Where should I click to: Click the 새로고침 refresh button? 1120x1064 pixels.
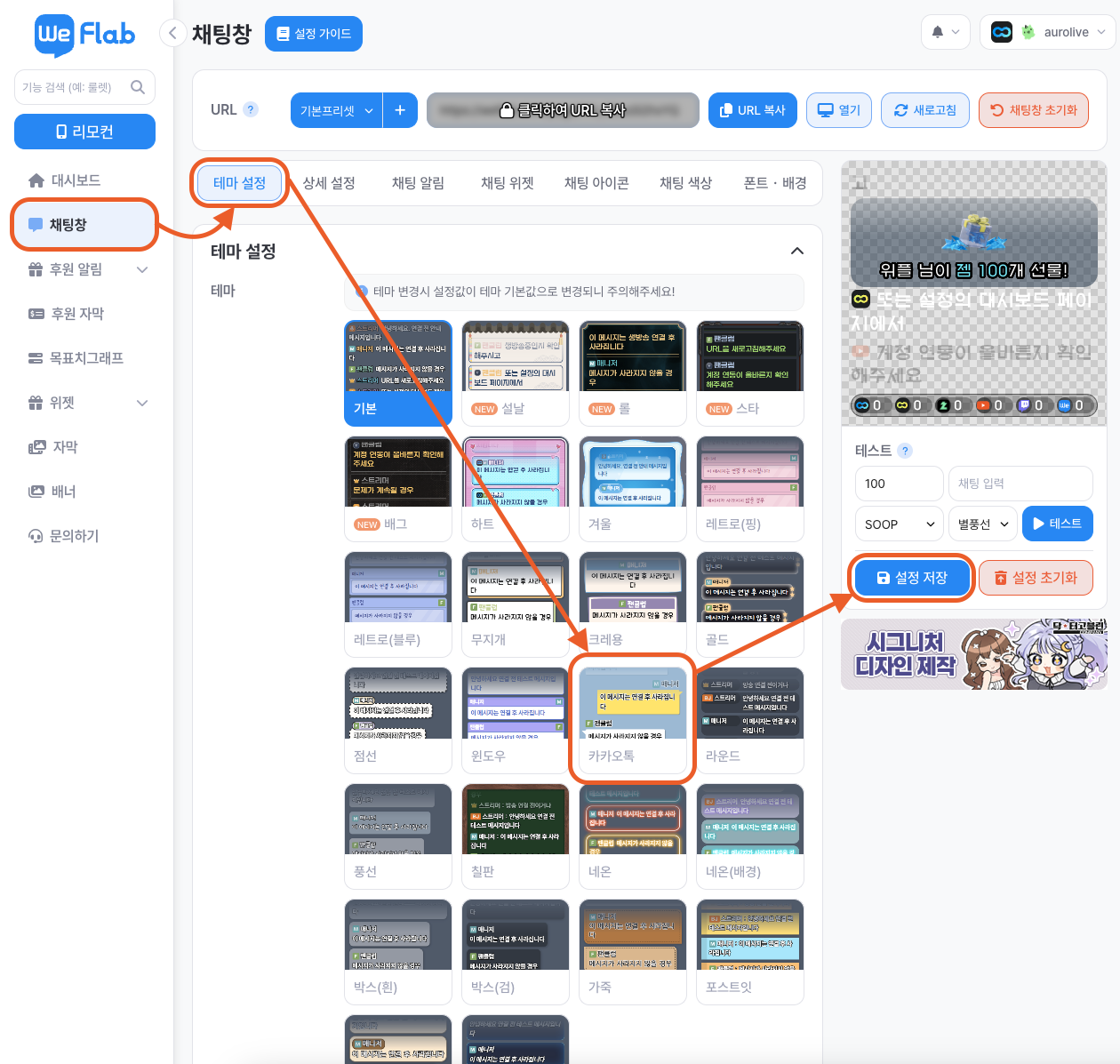[925, 110]
